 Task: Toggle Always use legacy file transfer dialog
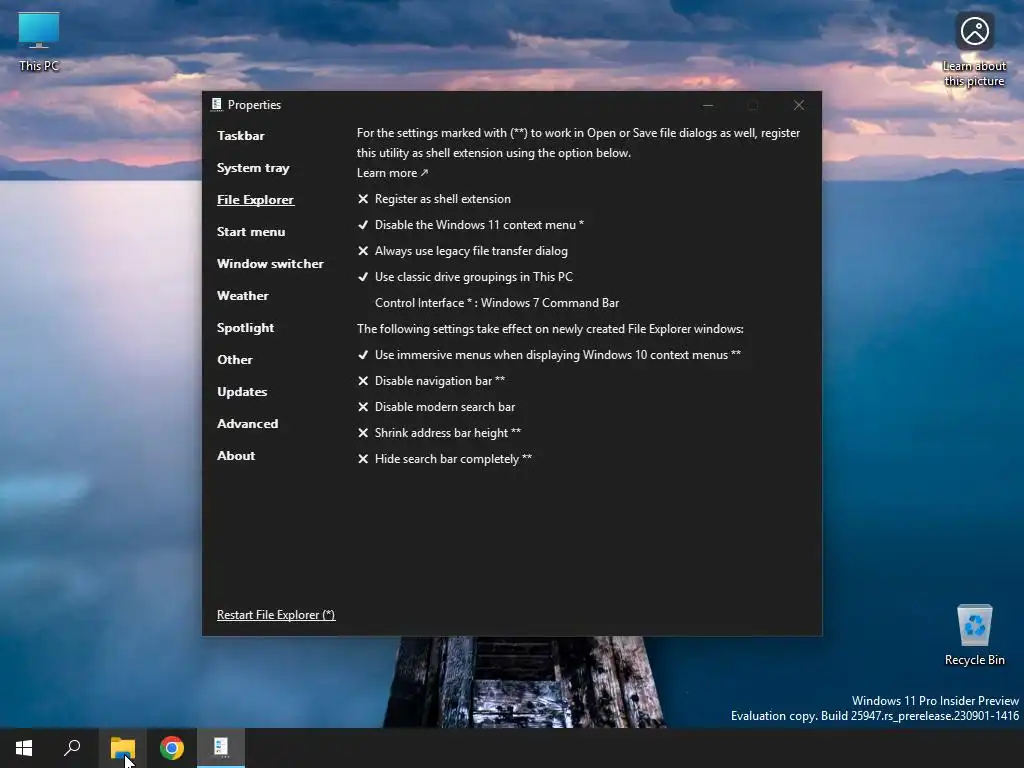[462, 251]
